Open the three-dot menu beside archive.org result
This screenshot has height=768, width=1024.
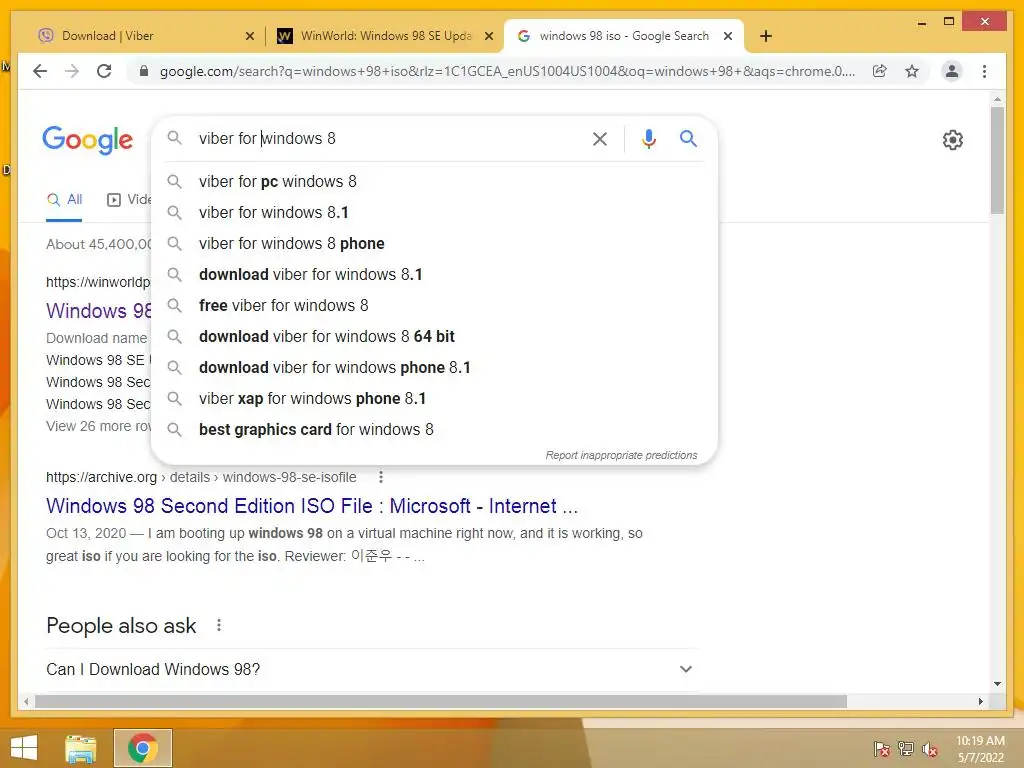[381, 477]
